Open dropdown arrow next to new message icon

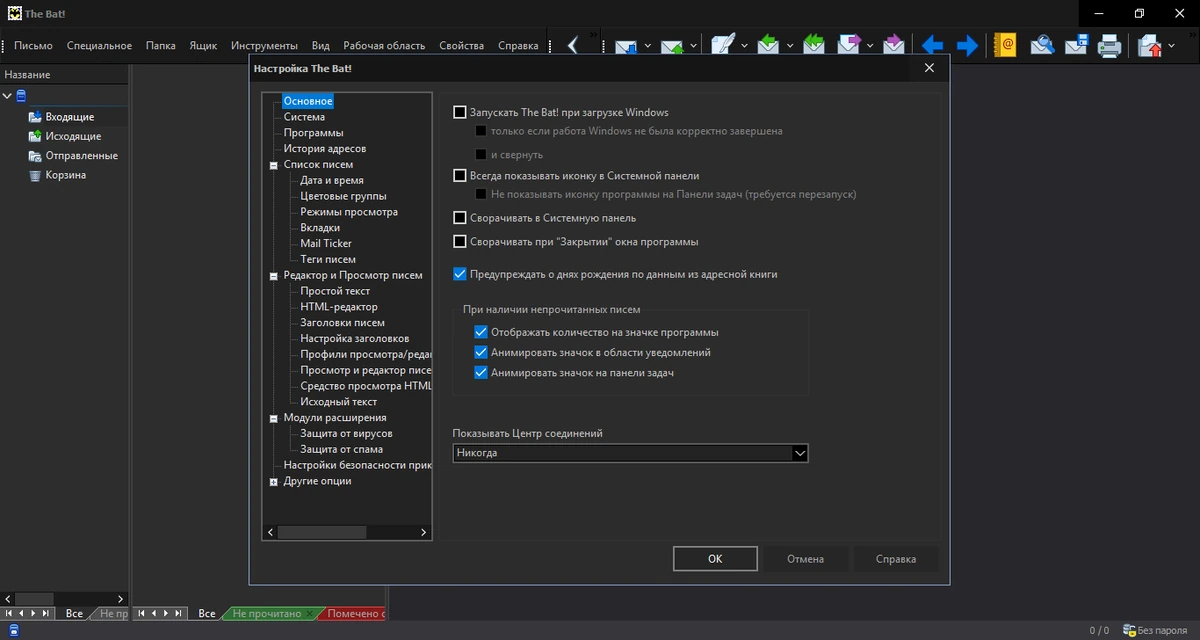(x=744, y=45)
